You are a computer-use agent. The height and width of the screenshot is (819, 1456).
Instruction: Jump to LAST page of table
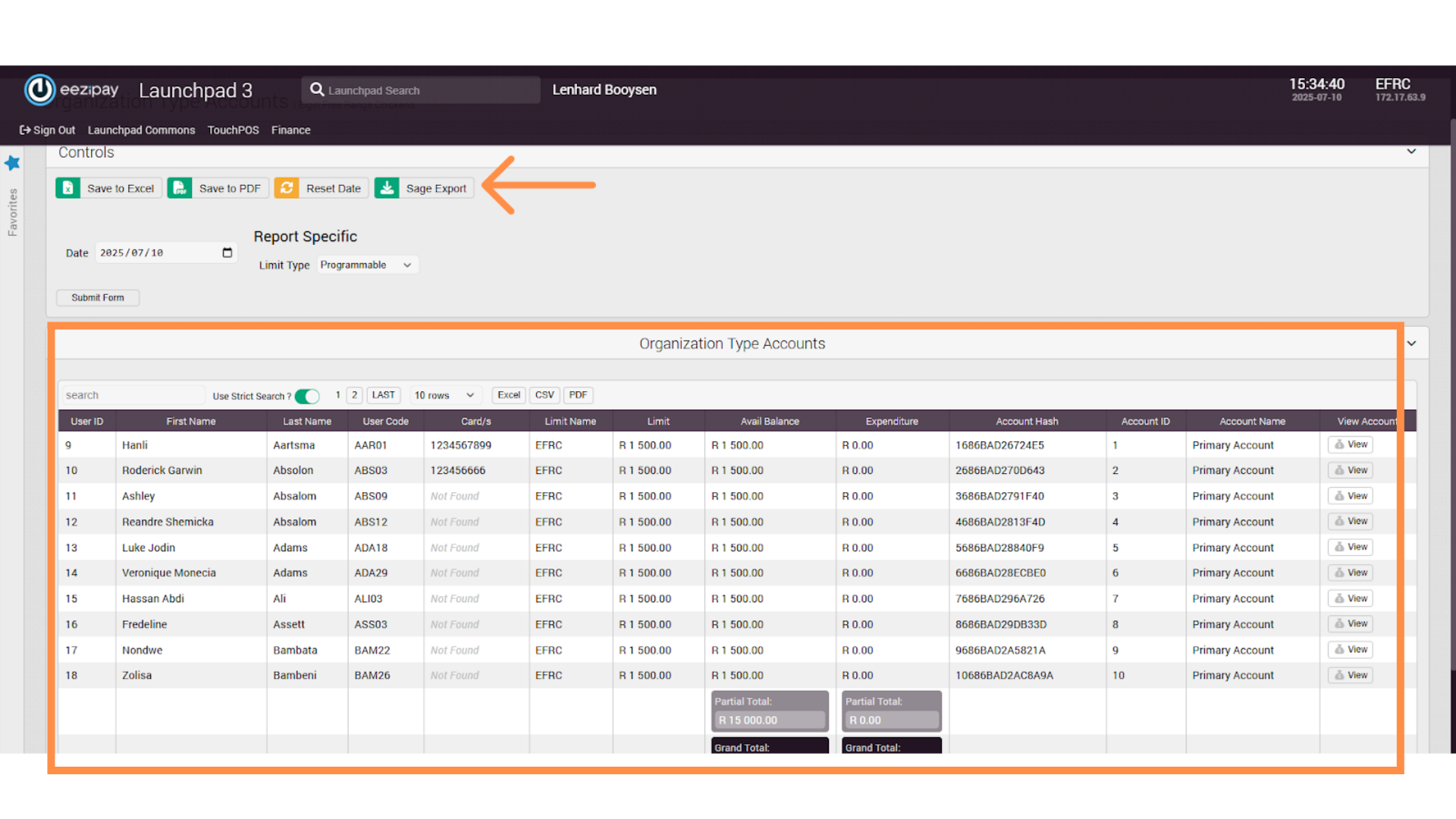tap(384, 395)
